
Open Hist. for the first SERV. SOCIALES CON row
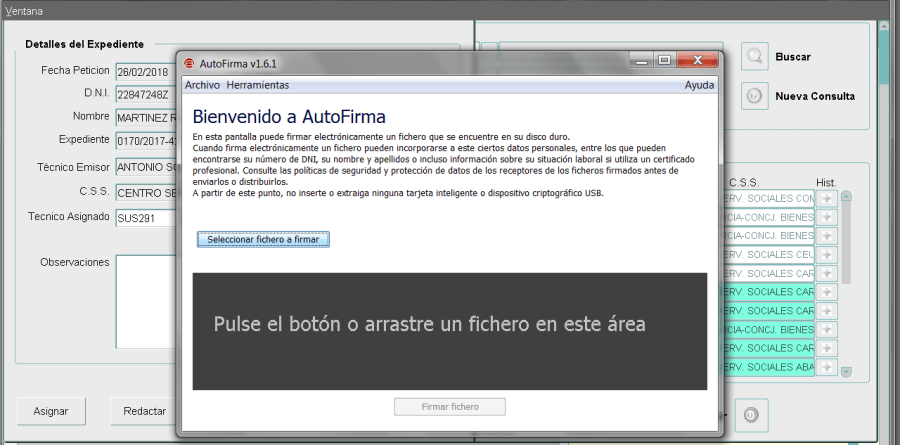click(x=827, y=198)
